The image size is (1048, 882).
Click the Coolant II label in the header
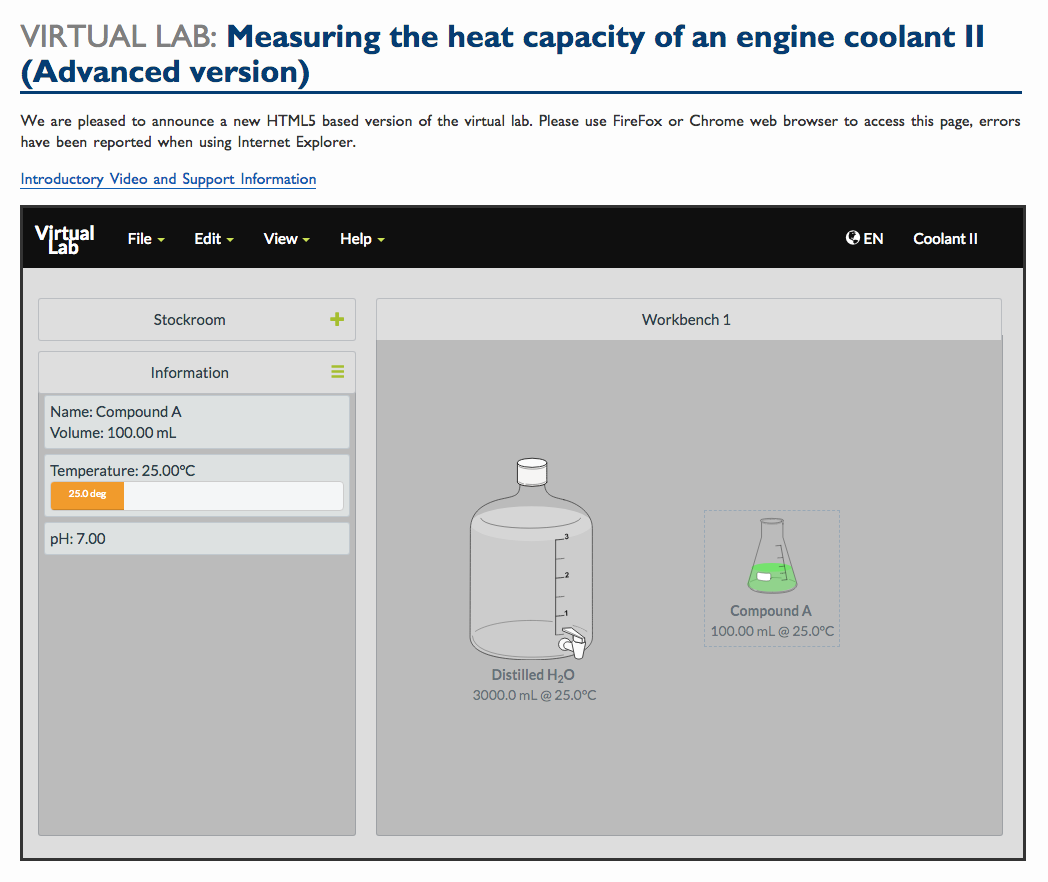(945, 238)
